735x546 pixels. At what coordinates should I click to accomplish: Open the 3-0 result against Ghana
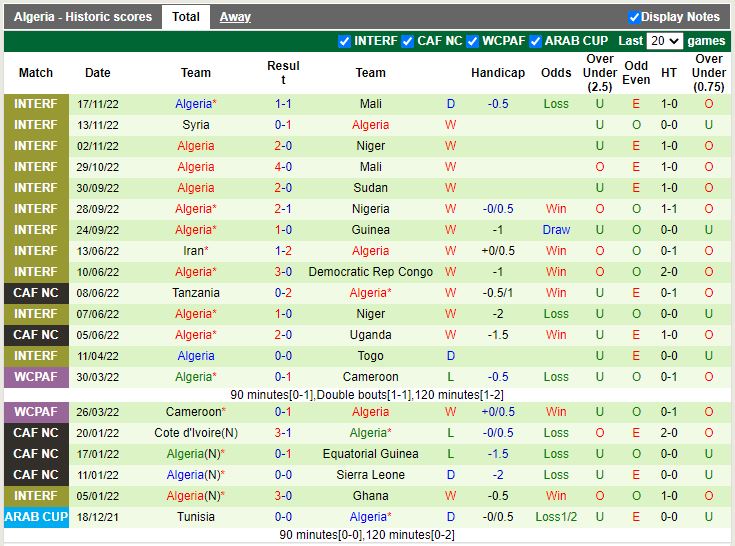click(283, 496)
